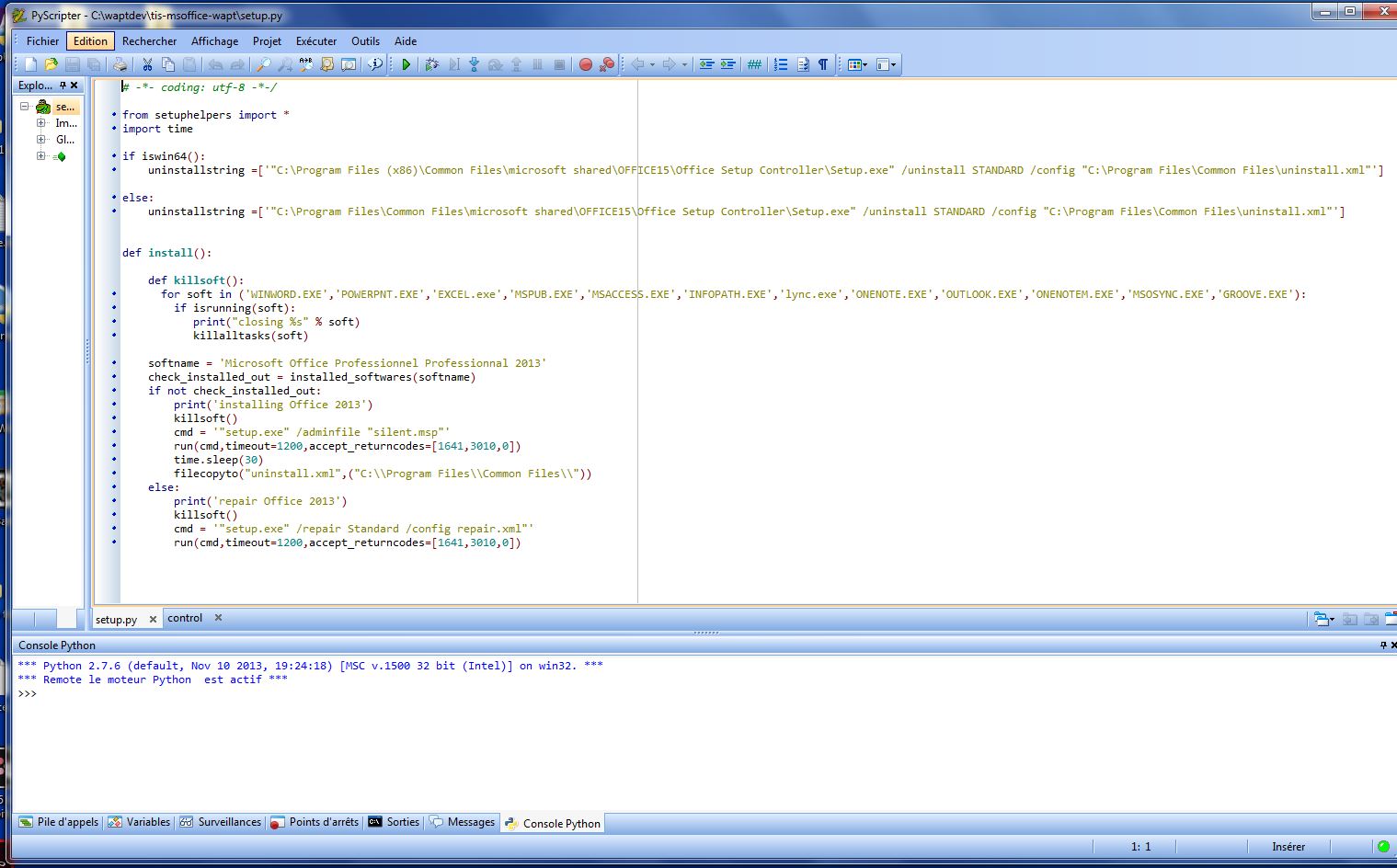Screen dimensions: 1397x868
Task: Redo the last edit
Action: pyautogui.click(x=237, y=64)
